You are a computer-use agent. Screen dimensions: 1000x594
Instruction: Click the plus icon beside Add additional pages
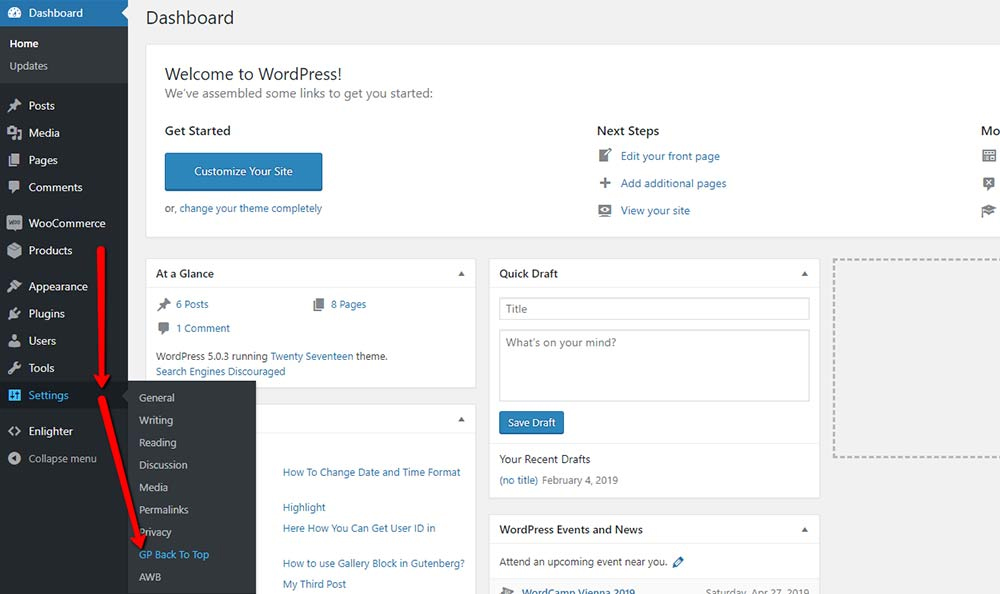coord(605,183)
